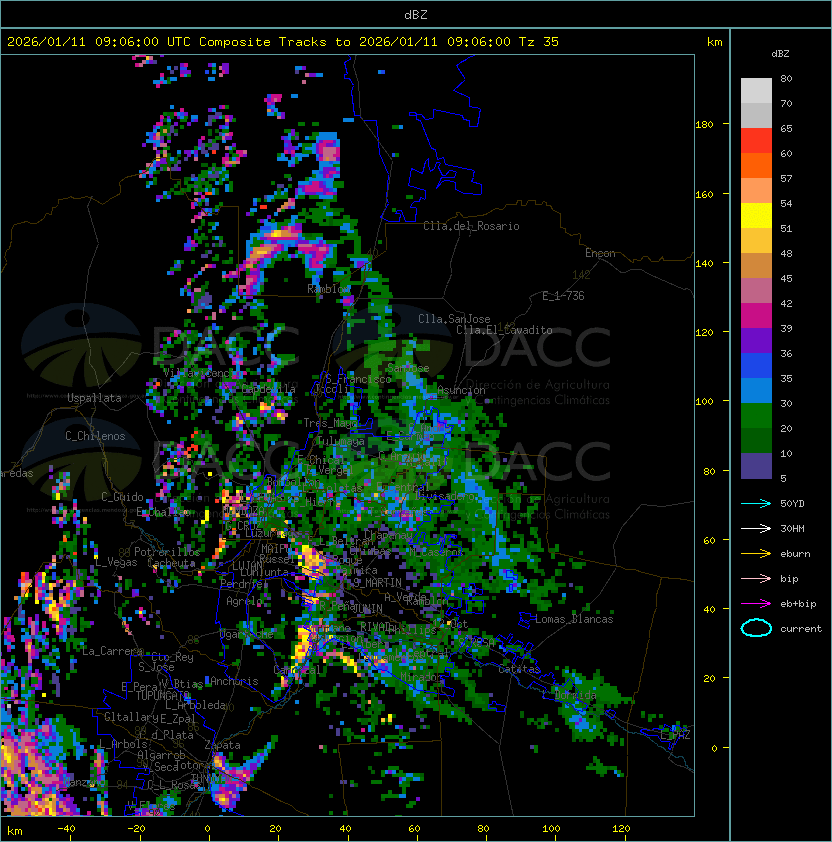Image resolution: width=832 pixels, height=842 pixels.
Task: Click the 'Potrerillos' map label
Action: 167,552
